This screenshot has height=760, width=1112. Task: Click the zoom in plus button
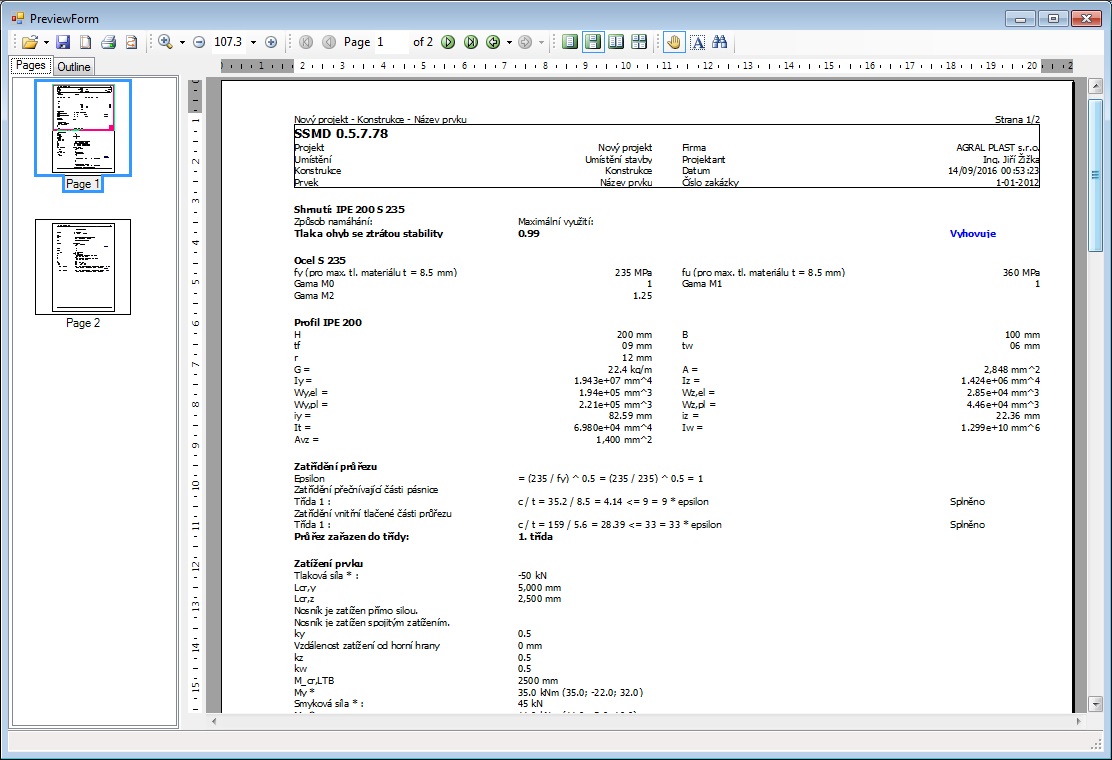[271, 42]
